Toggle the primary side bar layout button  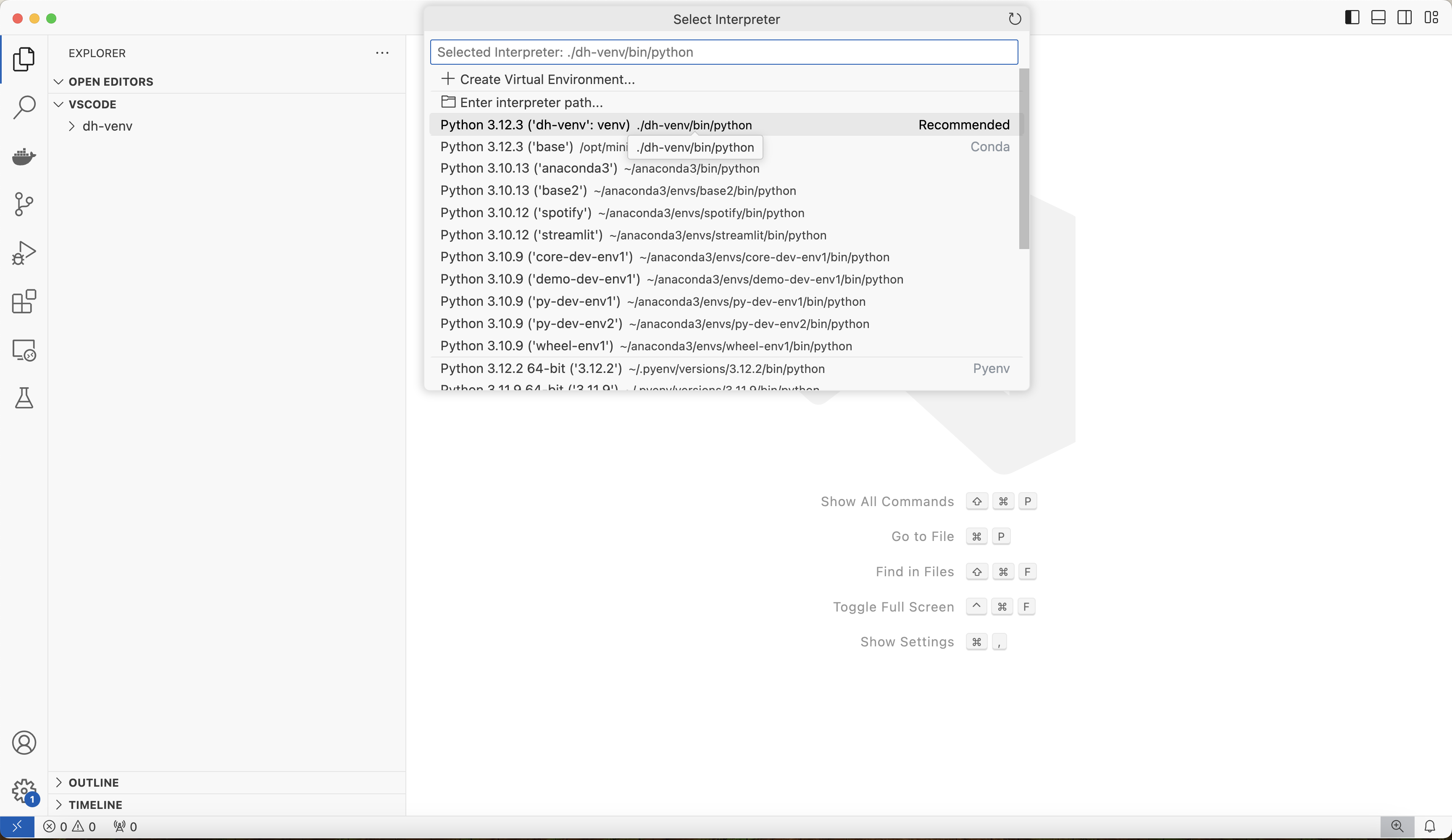coord(1352,18)
